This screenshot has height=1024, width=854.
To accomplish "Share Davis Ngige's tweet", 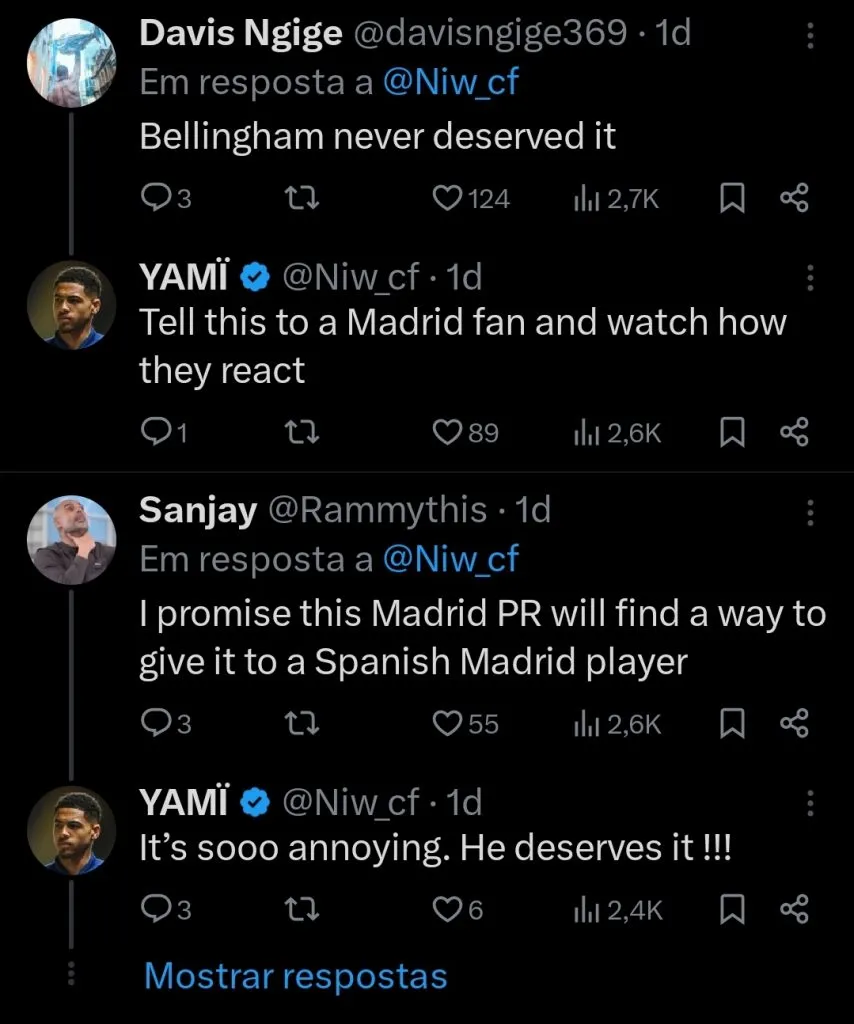I will click(x=793, y=199).
